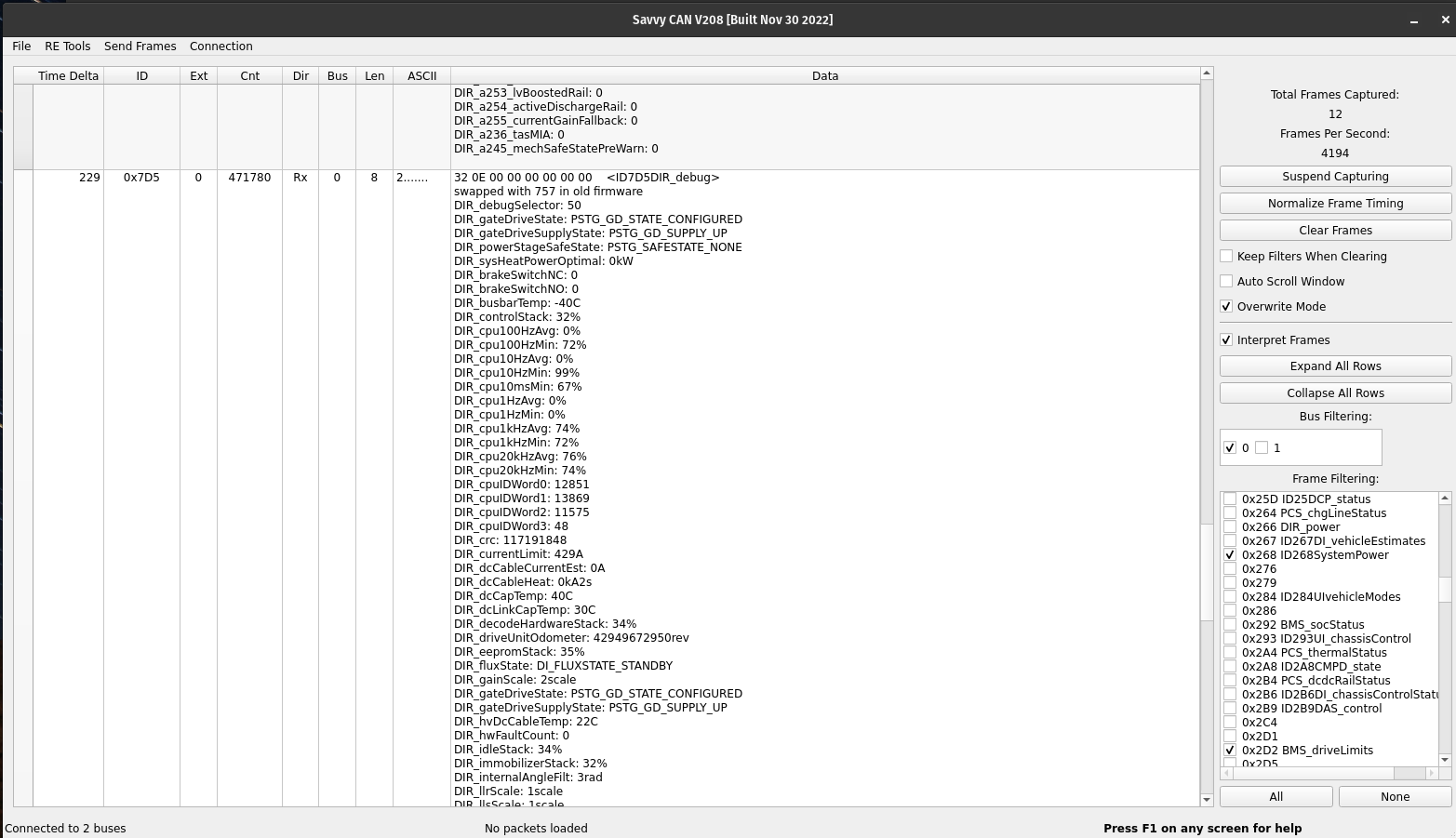The height and width of the screenshot is (838, 1456).
Task: Check the 0x293 ID293UI_chassisControl filter
Action: pos(1230,639)
